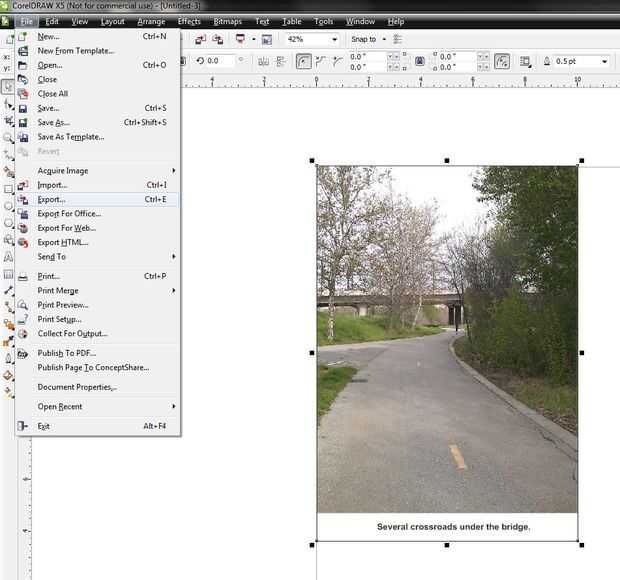Open dropdown arrow beside application launcher

click(253, 39)
